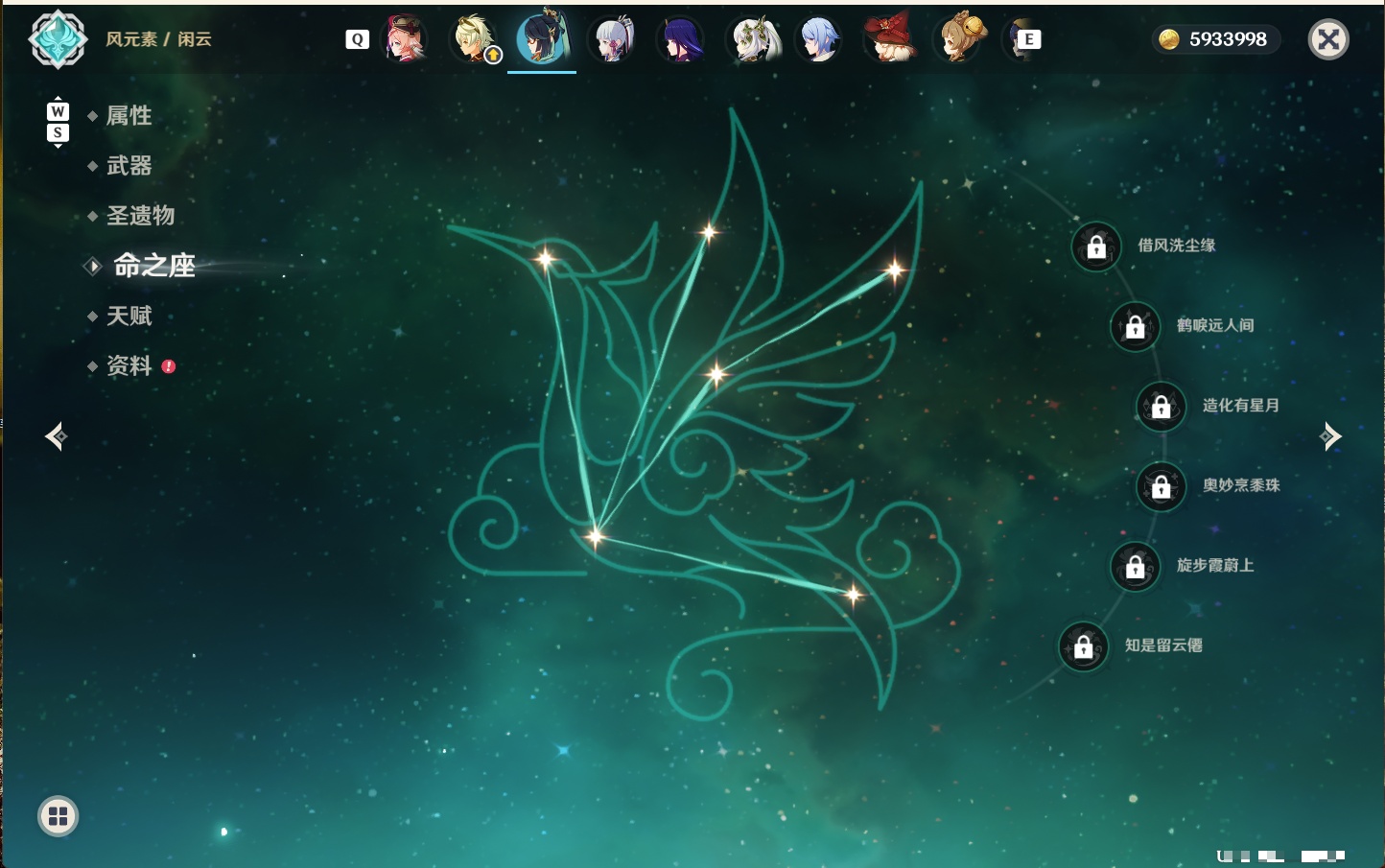The image size is (1385, 868).
Task: Choose the purple-haired character portrait
Action: click(681, 39)
